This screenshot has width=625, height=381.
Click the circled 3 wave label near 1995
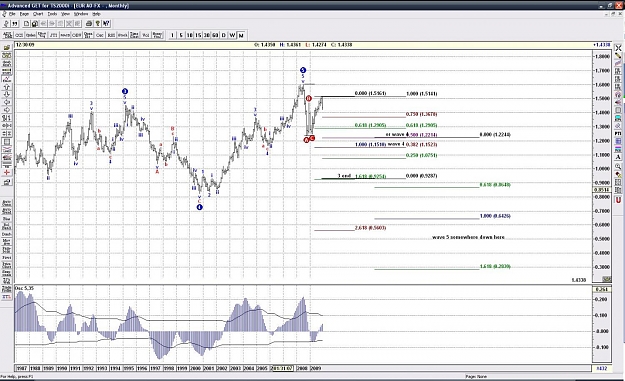pyautogui.click(x=125, y=91)
